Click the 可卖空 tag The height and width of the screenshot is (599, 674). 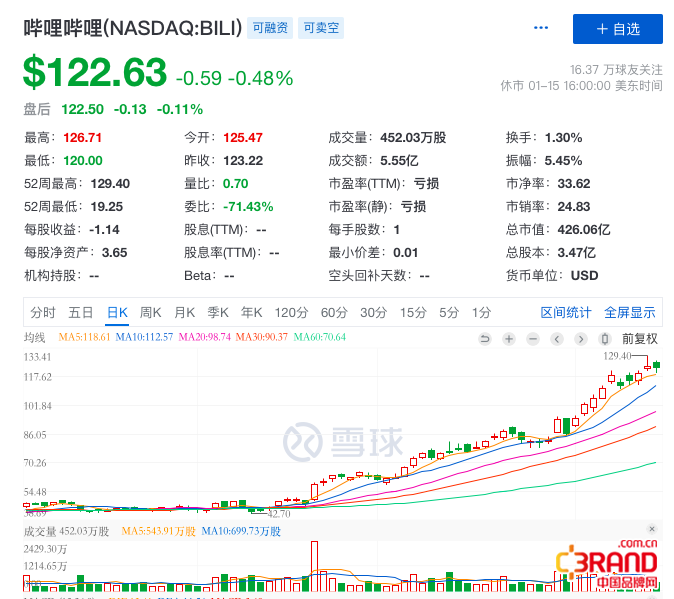322,28
